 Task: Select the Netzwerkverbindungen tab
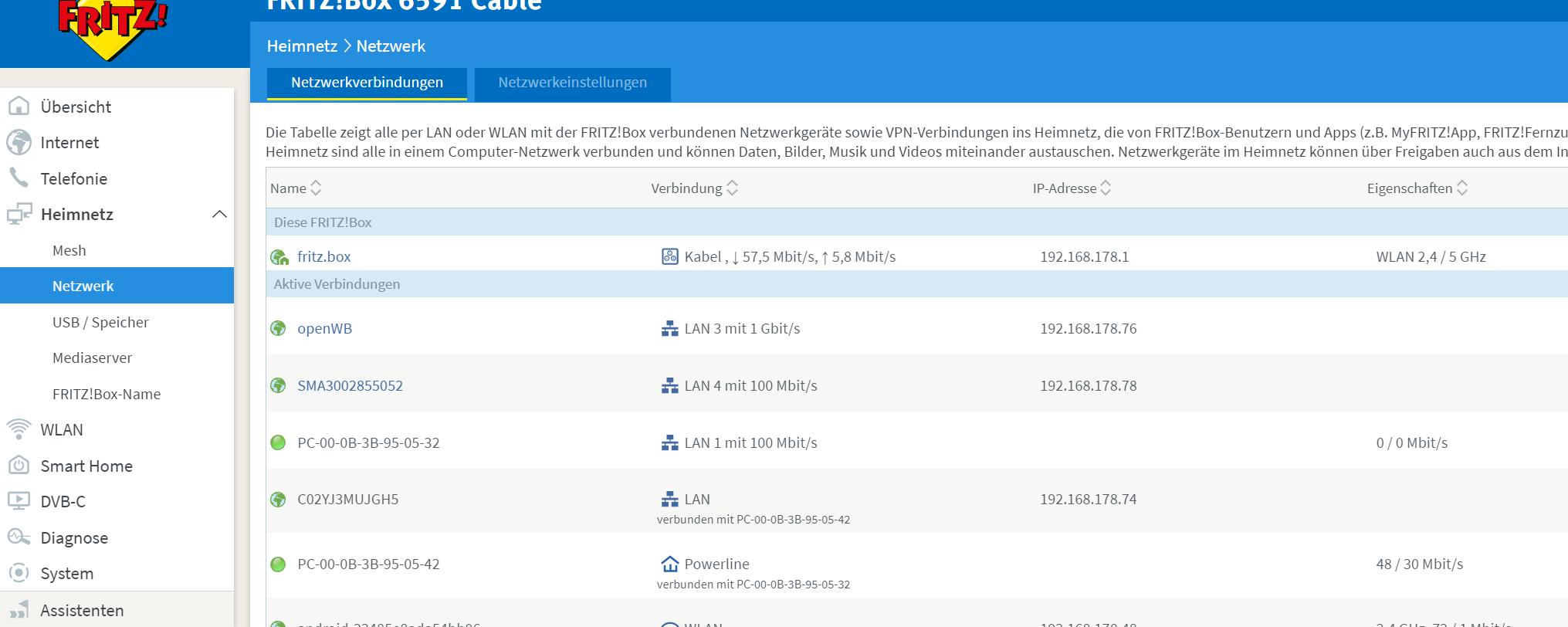pyautogui.click(x=367, y=83)
